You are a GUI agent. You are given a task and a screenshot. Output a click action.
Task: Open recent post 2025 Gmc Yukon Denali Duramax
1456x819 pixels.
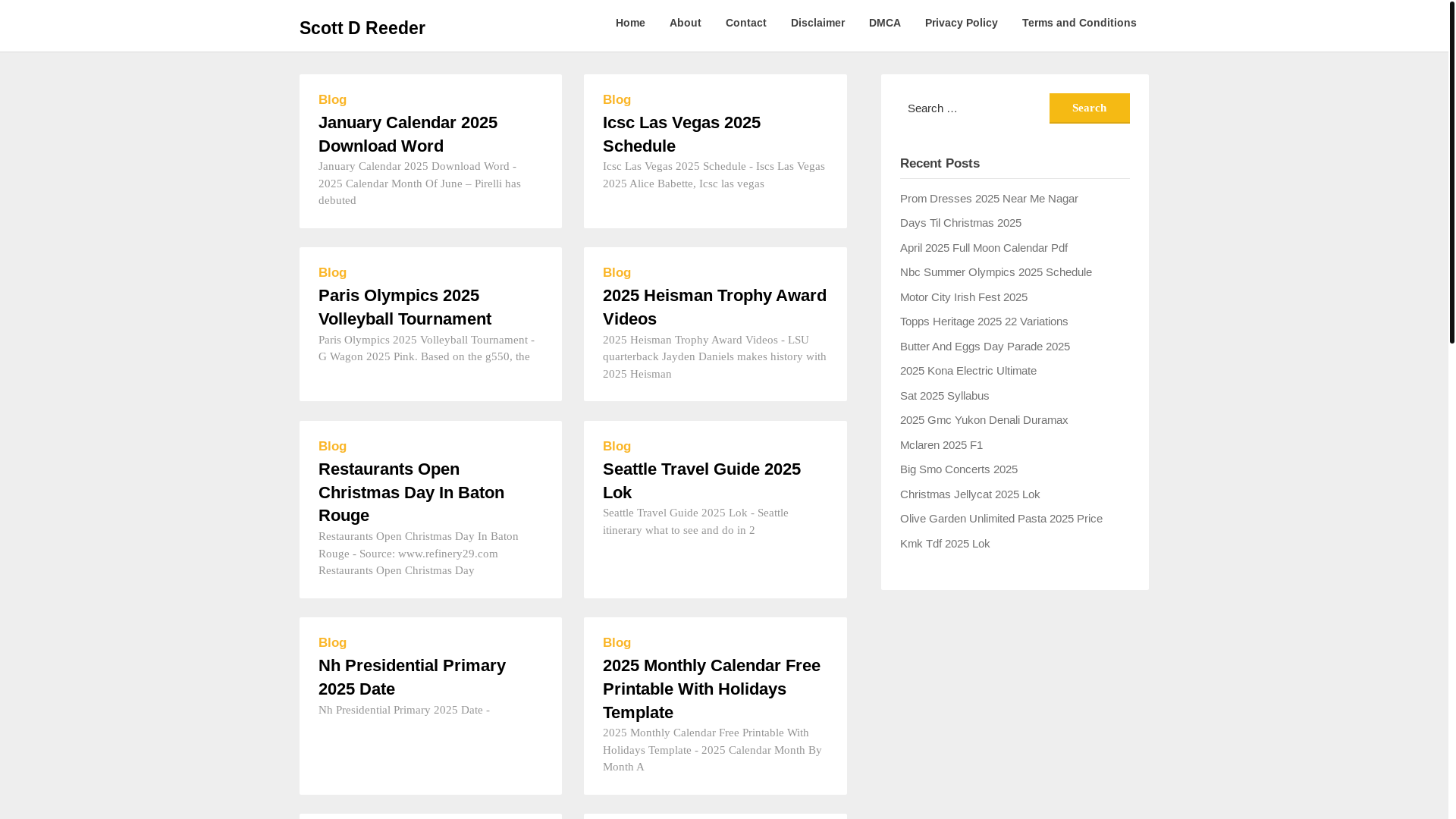coord(984,420)
